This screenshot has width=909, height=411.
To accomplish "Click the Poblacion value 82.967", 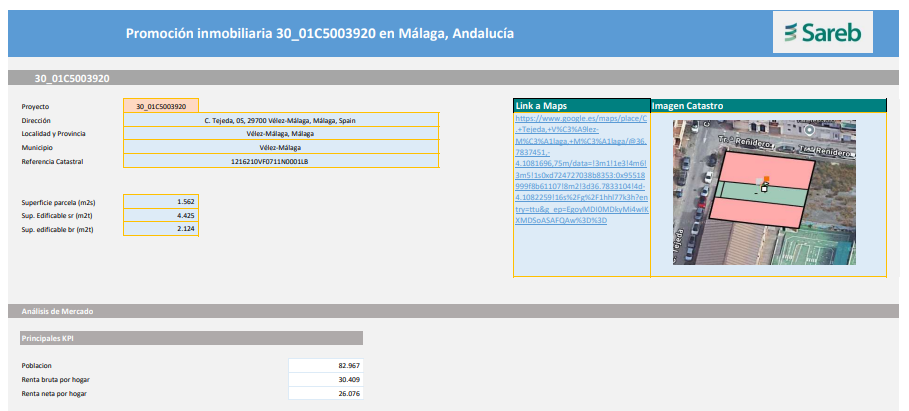I will (326, 366).
